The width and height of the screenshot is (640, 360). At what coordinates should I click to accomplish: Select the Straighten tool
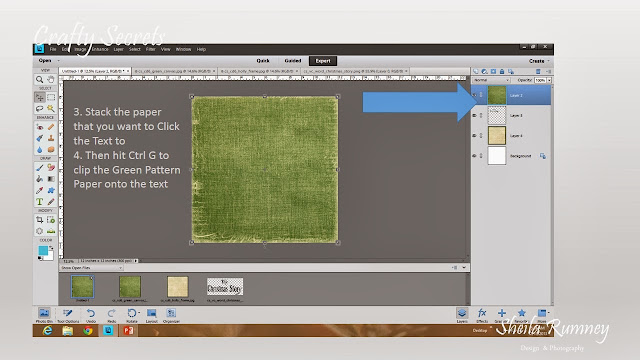pyautogui.click(x=51, y=231)
